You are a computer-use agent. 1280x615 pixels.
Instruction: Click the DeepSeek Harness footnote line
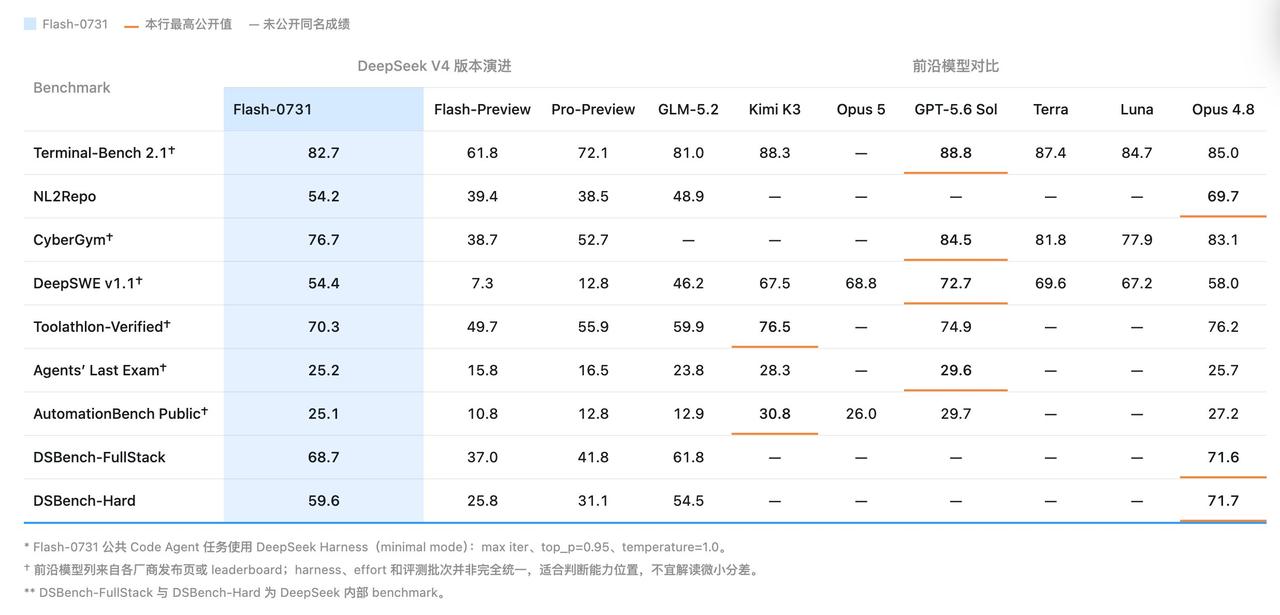(x=377, y=547)
